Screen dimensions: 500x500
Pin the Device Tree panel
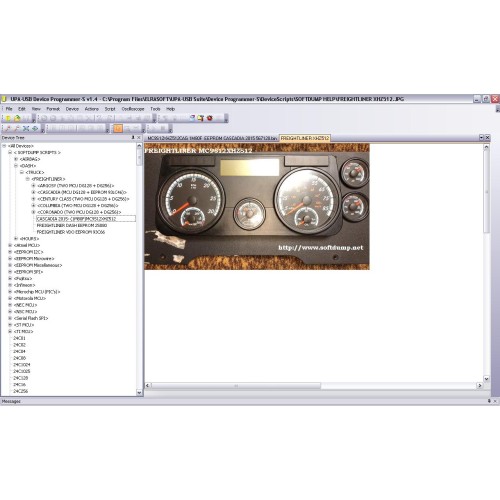[x=133, y=138]
